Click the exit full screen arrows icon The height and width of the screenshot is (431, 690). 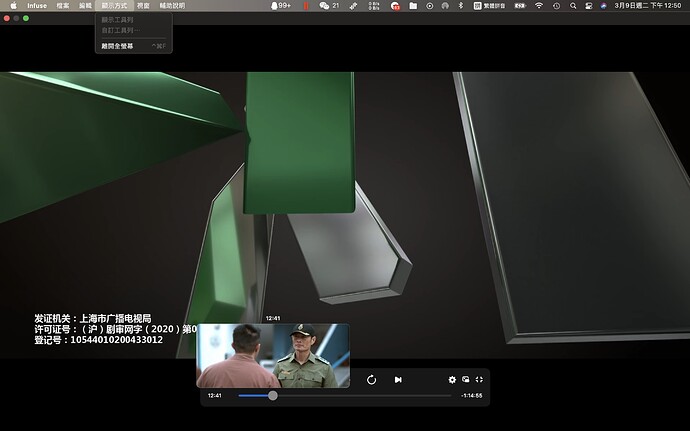click(x=479, y=379)
